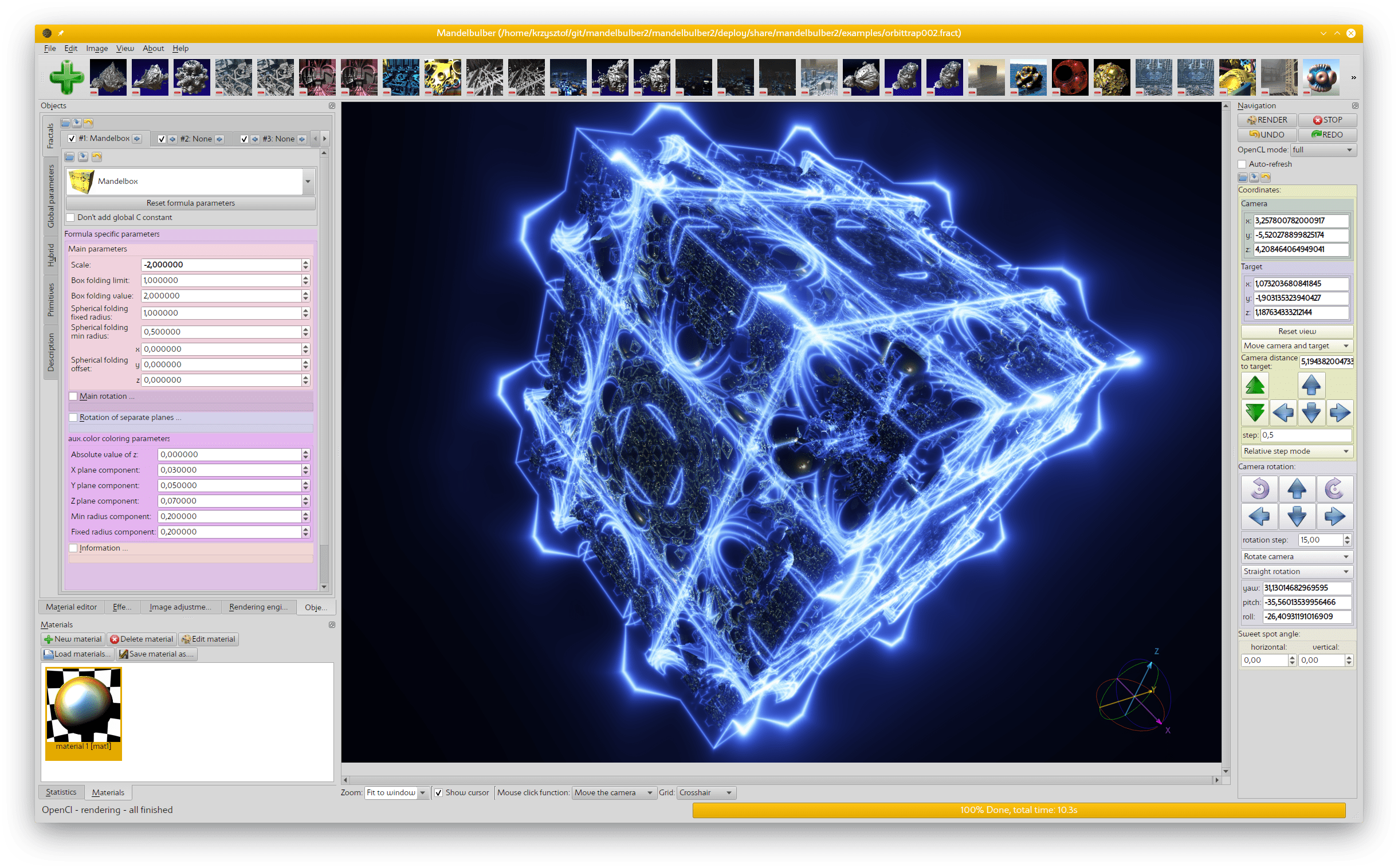Viewport: 1398px width, 868px height.
Task: Rotate camera roll counter-clockwise icon
Action: [x=1259, y=489]
